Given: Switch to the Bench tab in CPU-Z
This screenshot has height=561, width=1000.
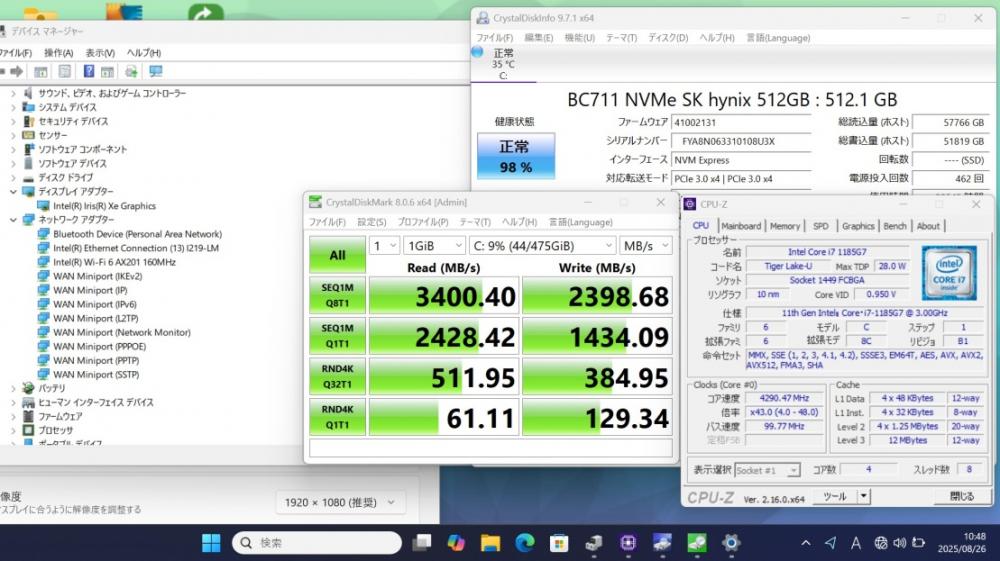Looking at the screenshot, I should pos(895,226).
